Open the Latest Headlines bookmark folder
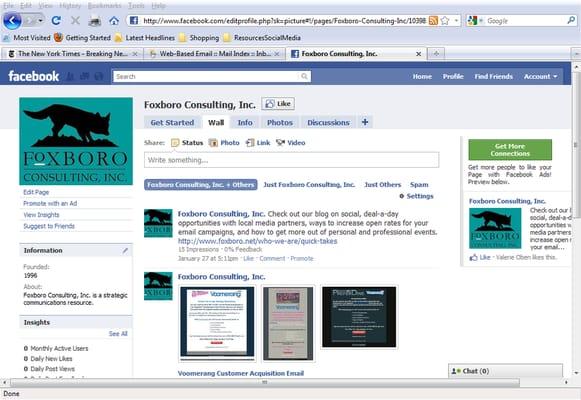This screenshot has height=400, width=581. tap(145, 38)
